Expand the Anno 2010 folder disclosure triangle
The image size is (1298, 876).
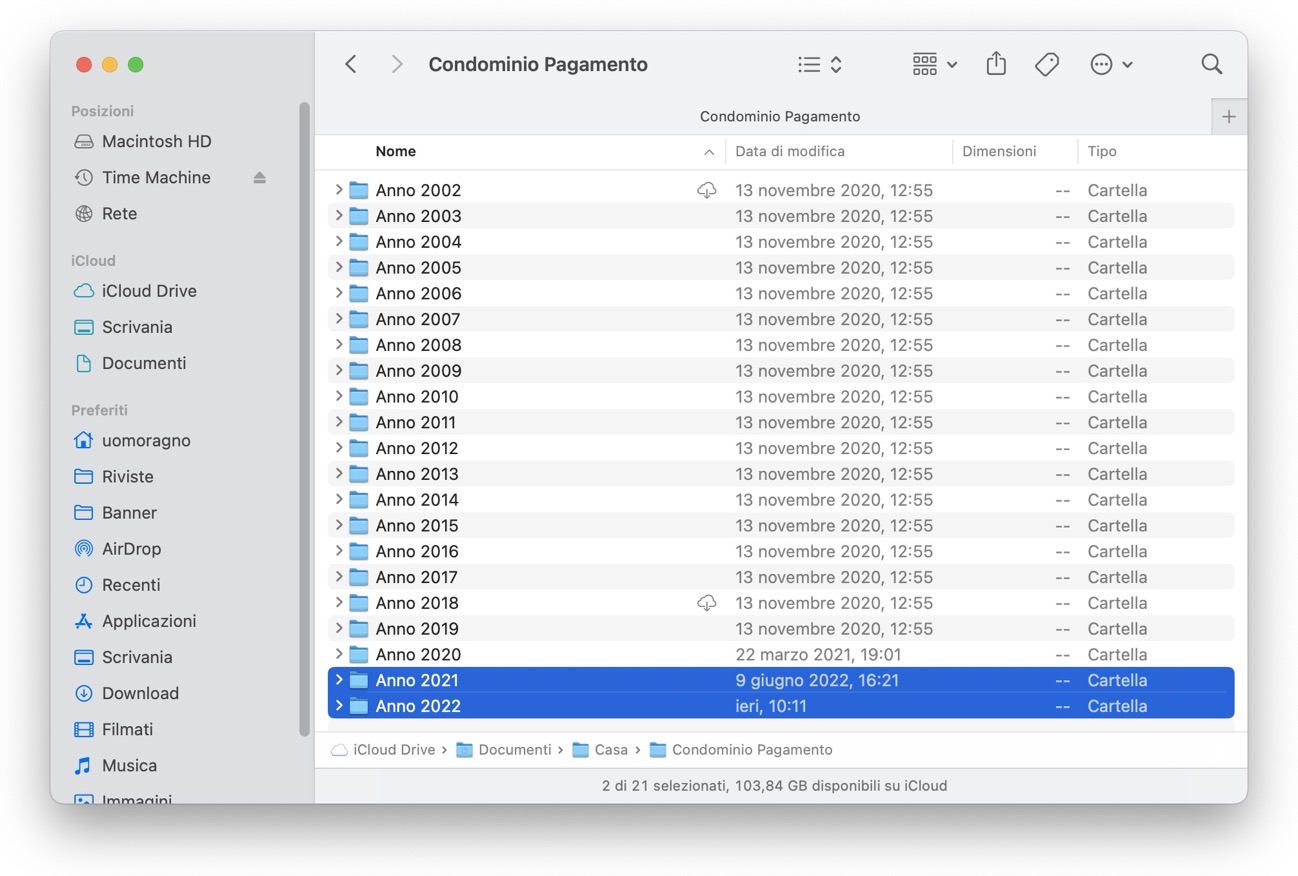pyautogui.click(x=339, y=396)
